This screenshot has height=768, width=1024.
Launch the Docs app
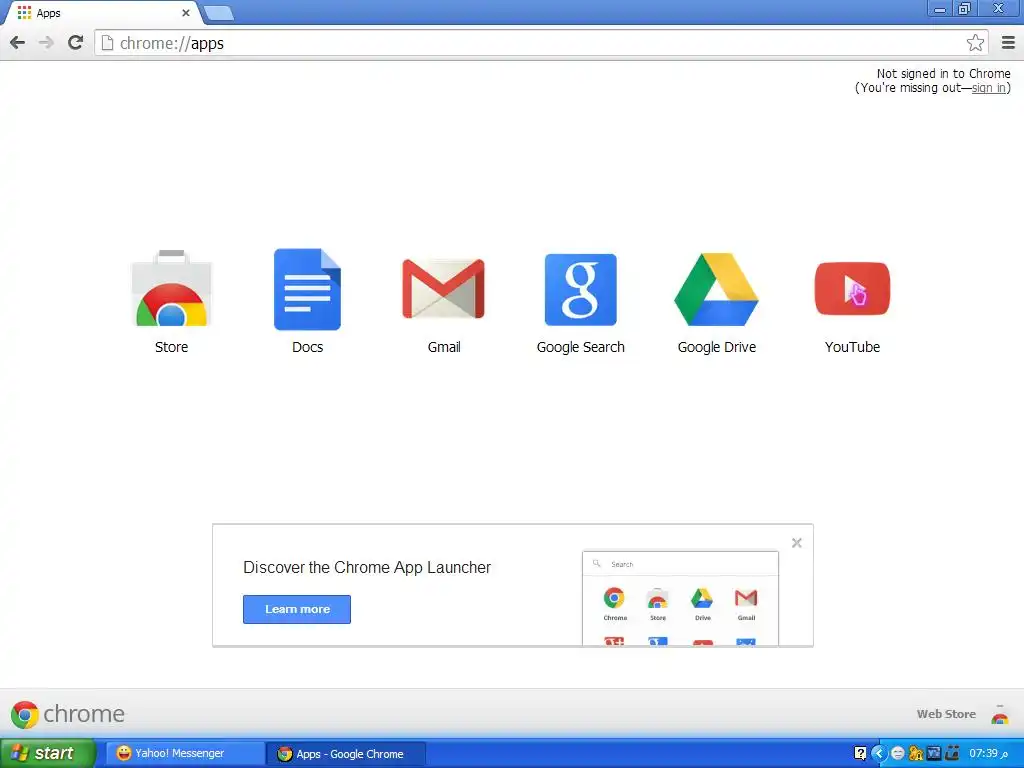coord(308,289)
